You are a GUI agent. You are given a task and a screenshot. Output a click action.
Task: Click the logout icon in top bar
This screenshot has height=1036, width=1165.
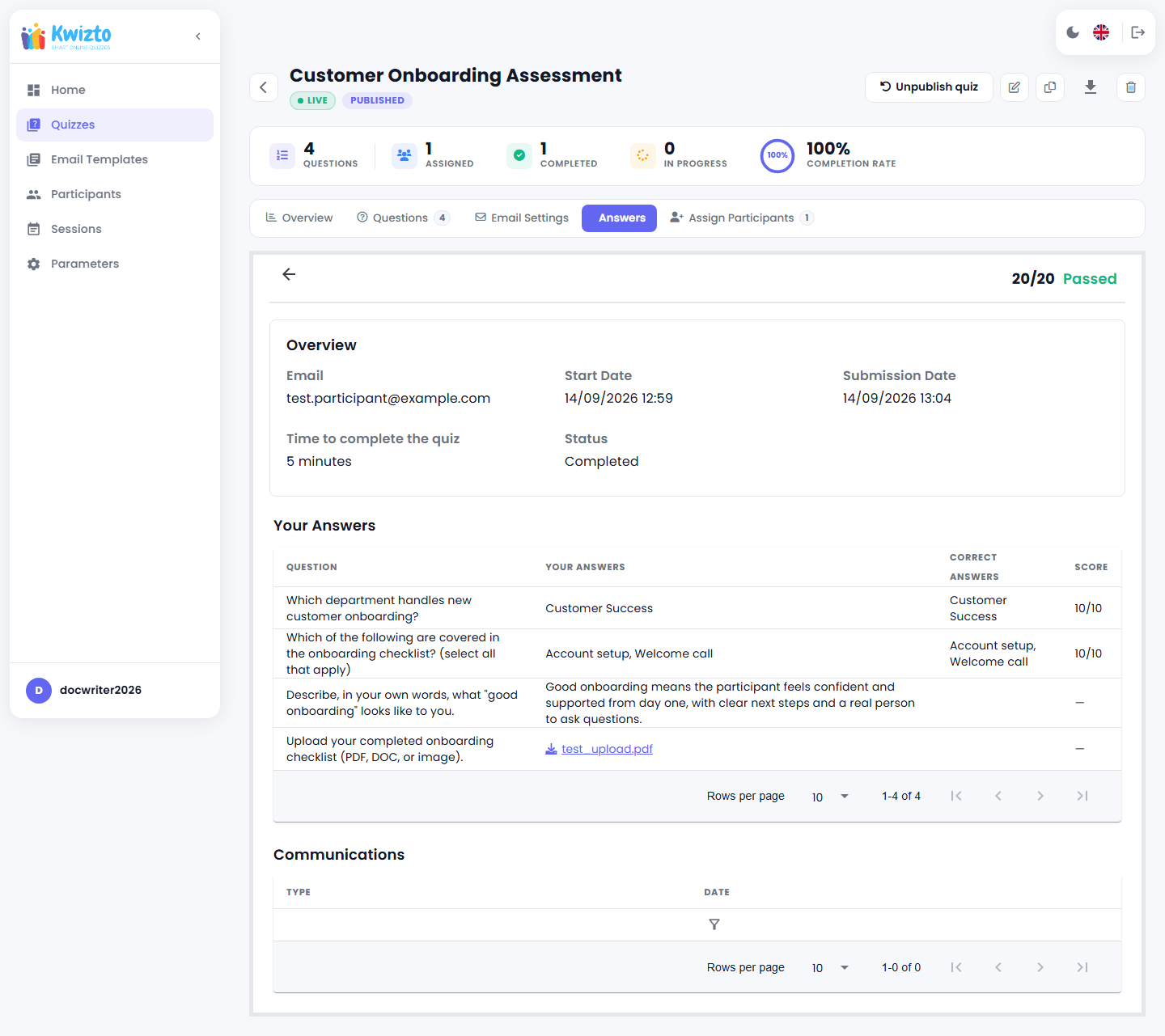[x=1137, y=32]
